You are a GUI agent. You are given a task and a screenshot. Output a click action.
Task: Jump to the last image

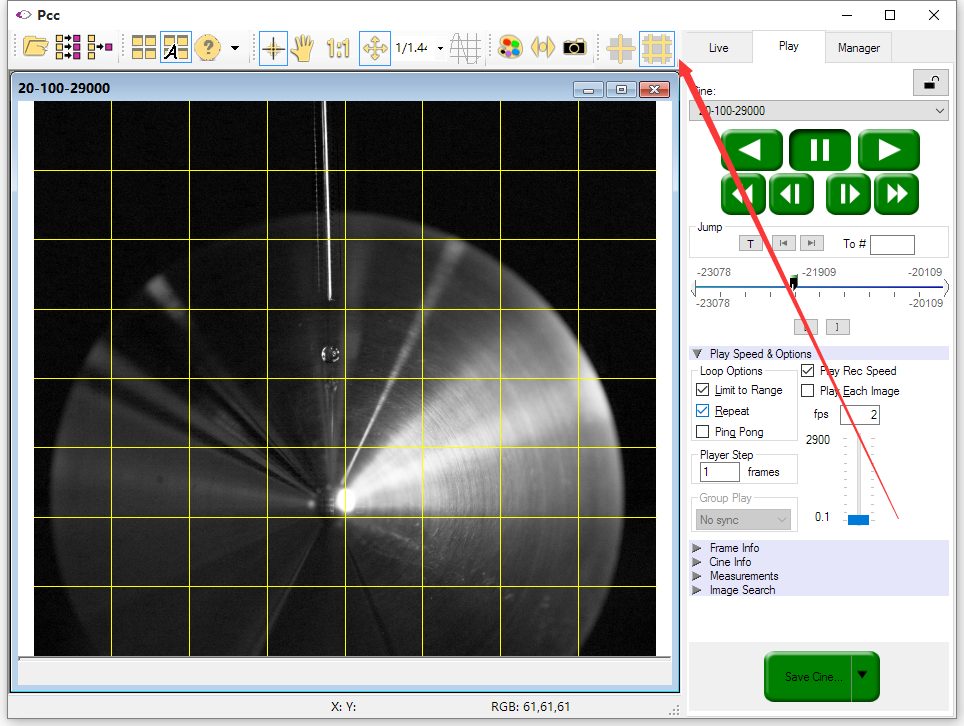812,243
